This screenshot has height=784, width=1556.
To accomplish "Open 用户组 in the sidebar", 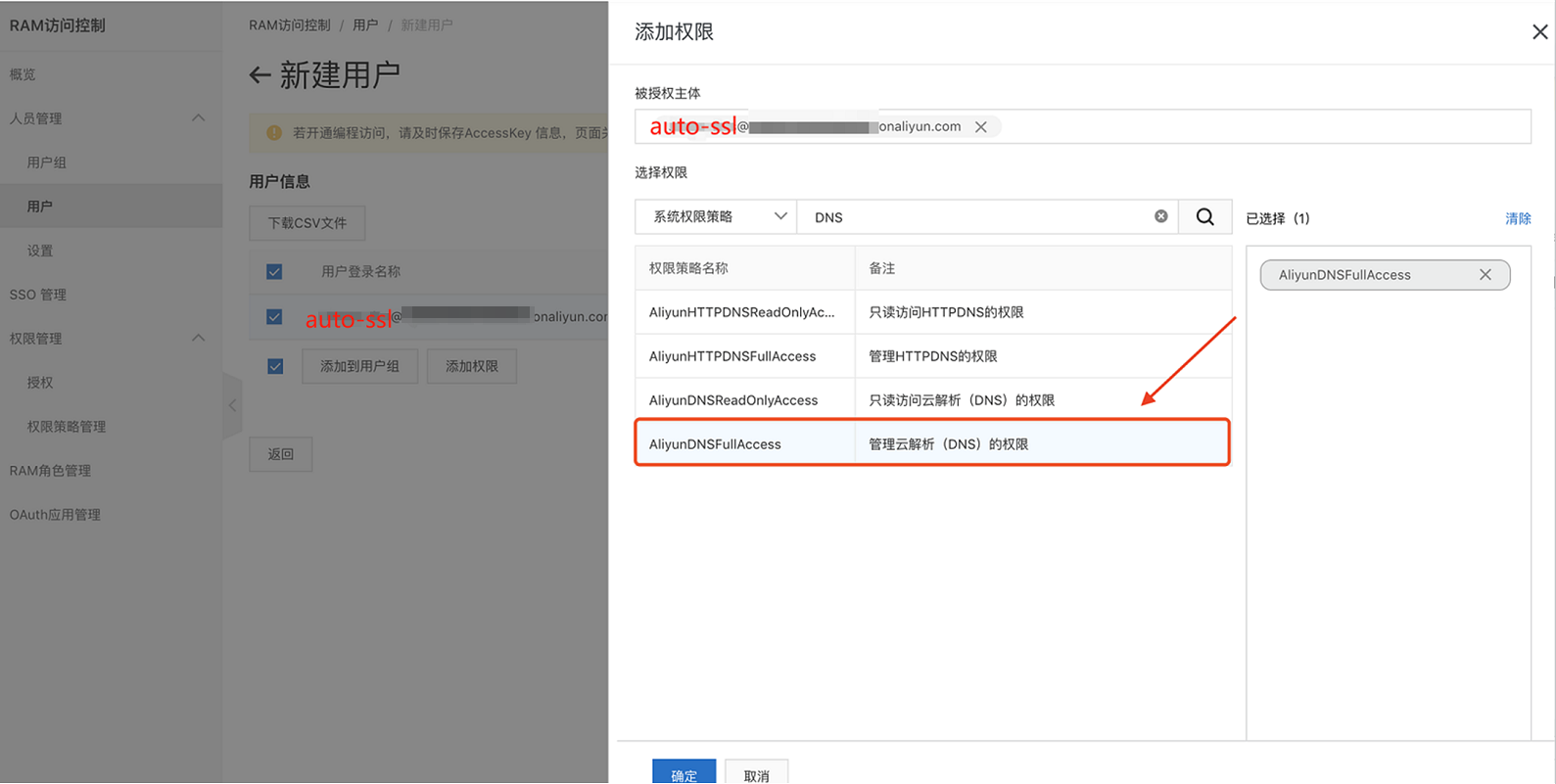I will 46,162.
